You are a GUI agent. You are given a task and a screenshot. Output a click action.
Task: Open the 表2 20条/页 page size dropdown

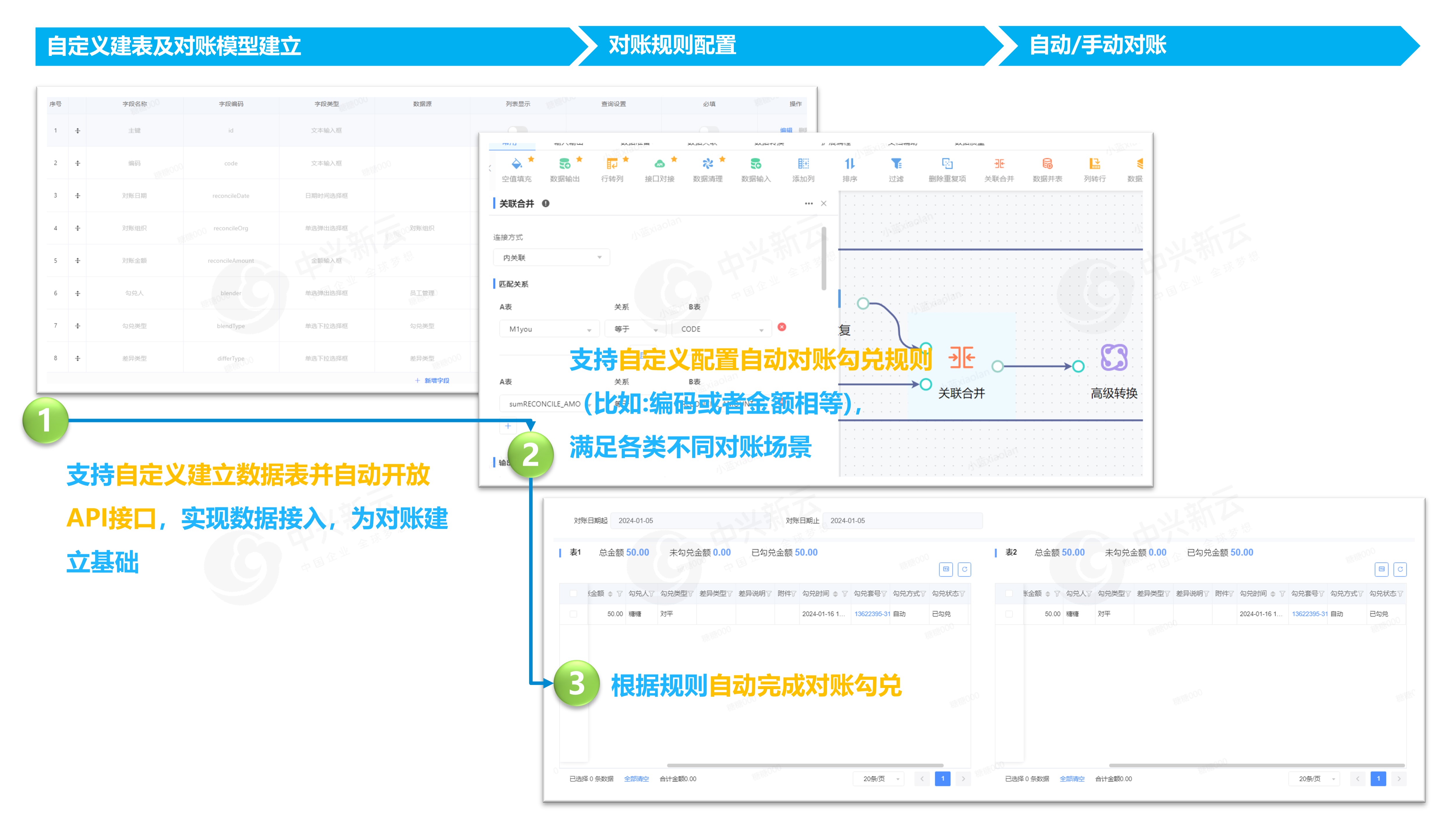(x=1314, y=779)
